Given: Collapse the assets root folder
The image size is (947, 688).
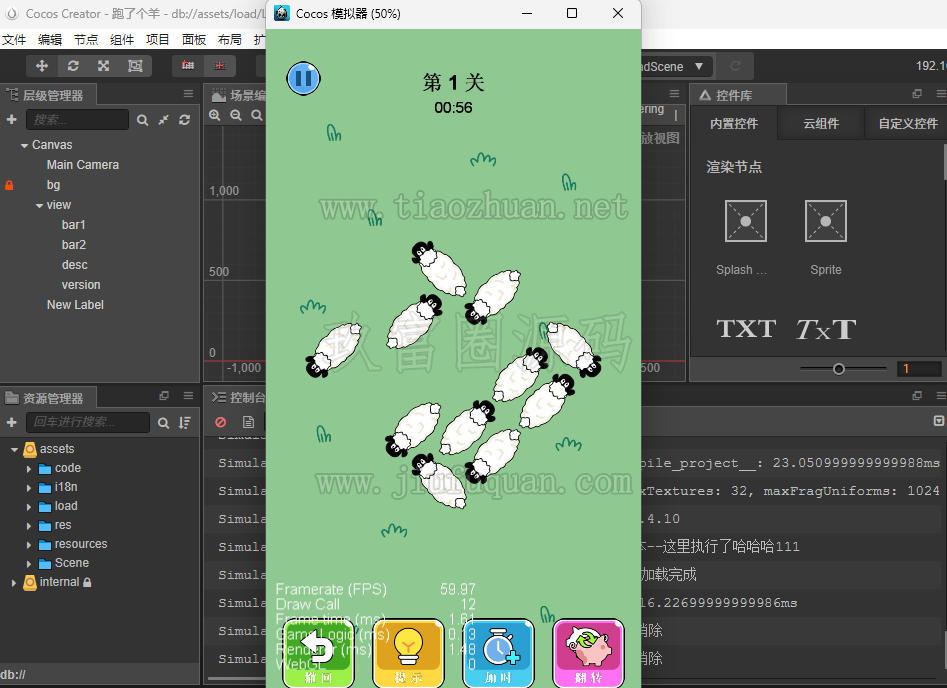Looking at the screenshot, I should [x=14, y=450].
